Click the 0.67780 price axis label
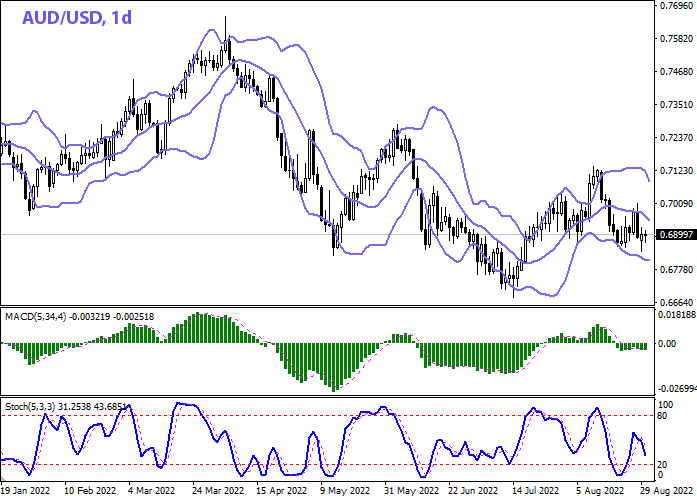 point(675,270)
